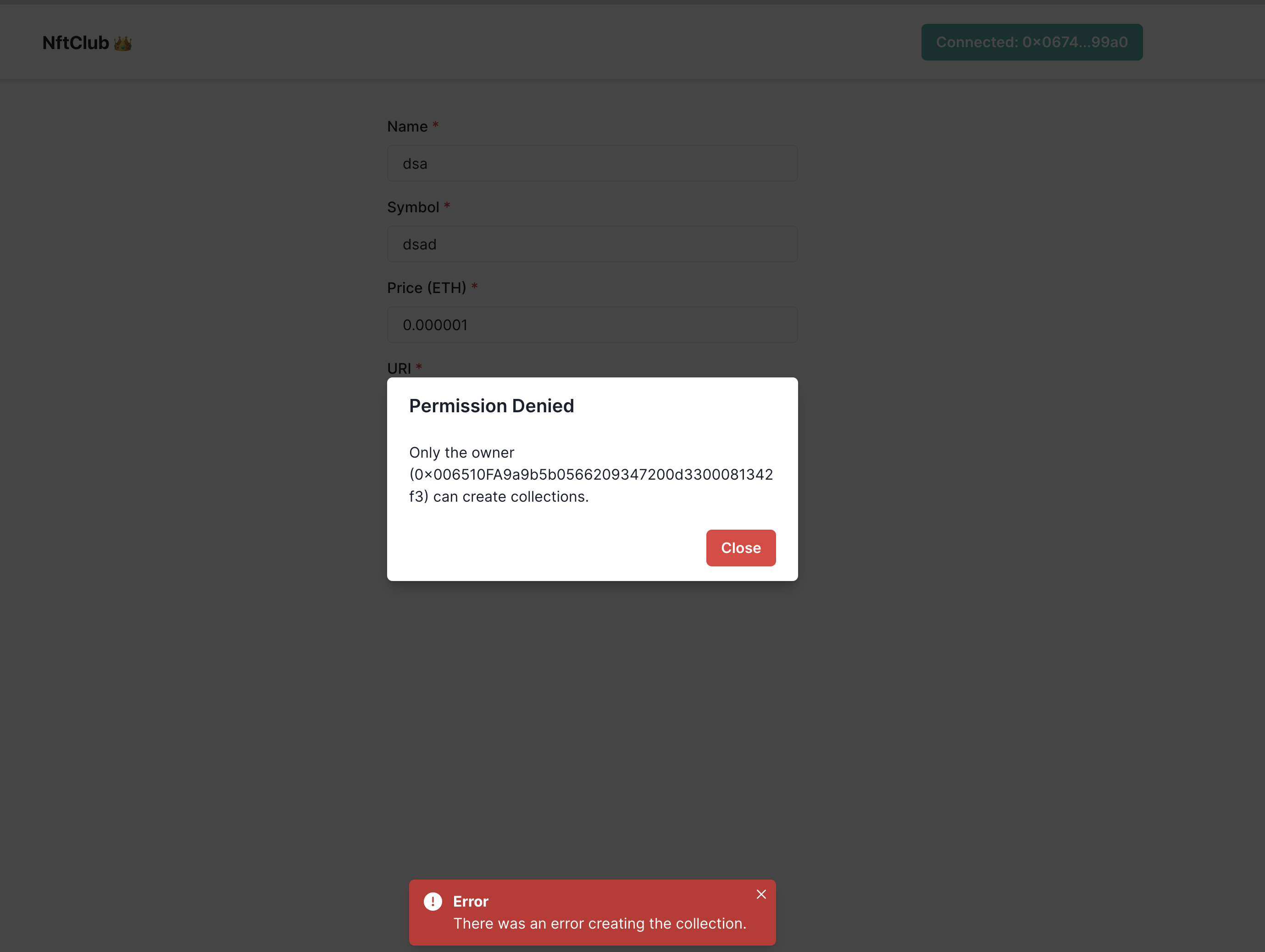
Task: Click the crown icon beside NftClub
Action: click(x=123, y=44)
